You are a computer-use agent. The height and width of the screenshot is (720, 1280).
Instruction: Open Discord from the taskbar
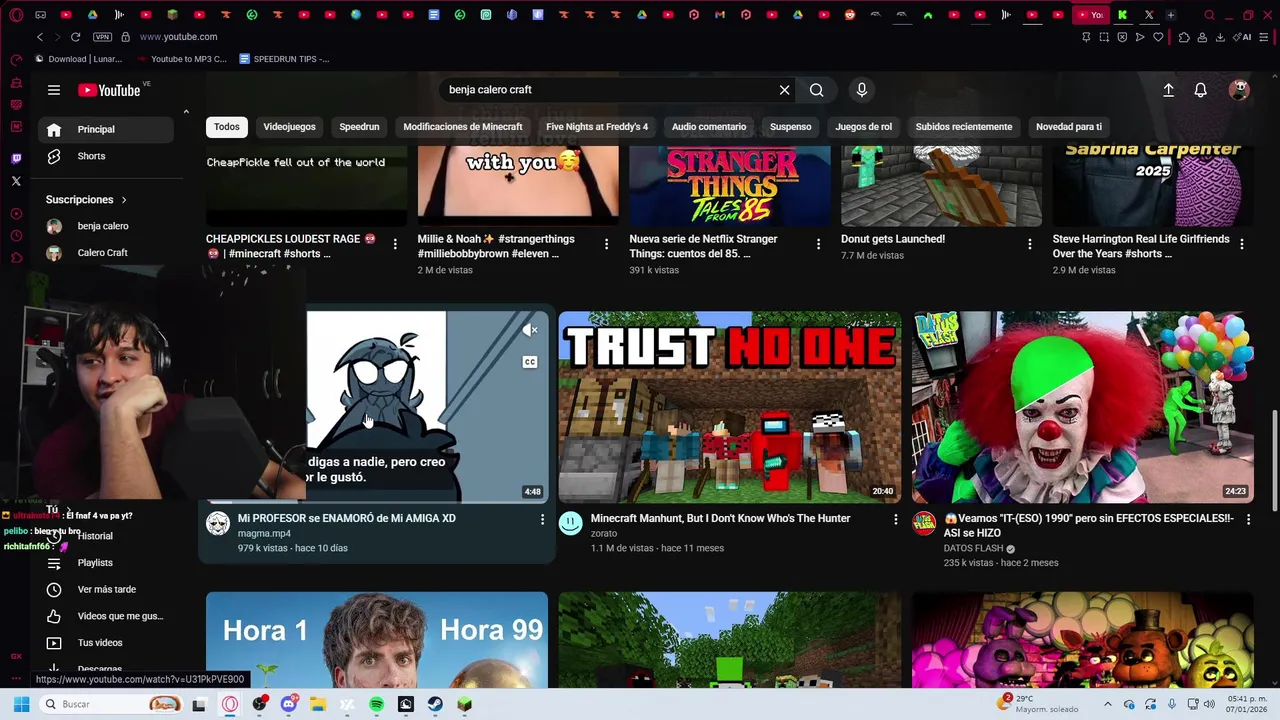[289, 704]
